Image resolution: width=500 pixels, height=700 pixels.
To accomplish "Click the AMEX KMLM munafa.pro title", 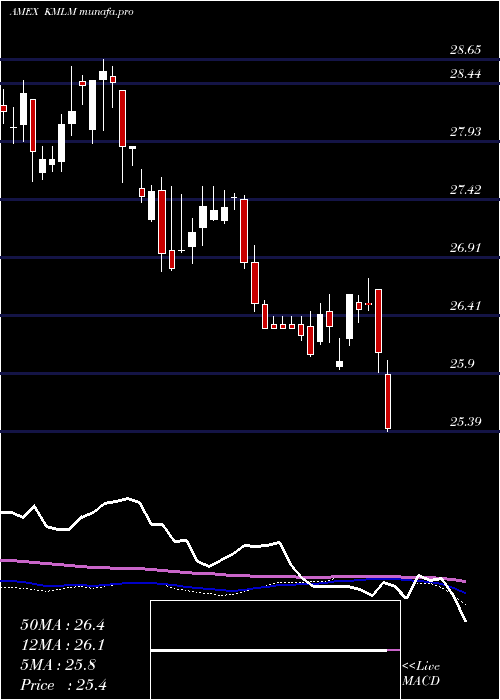I will pyautogui.click(x=71, y=12).
